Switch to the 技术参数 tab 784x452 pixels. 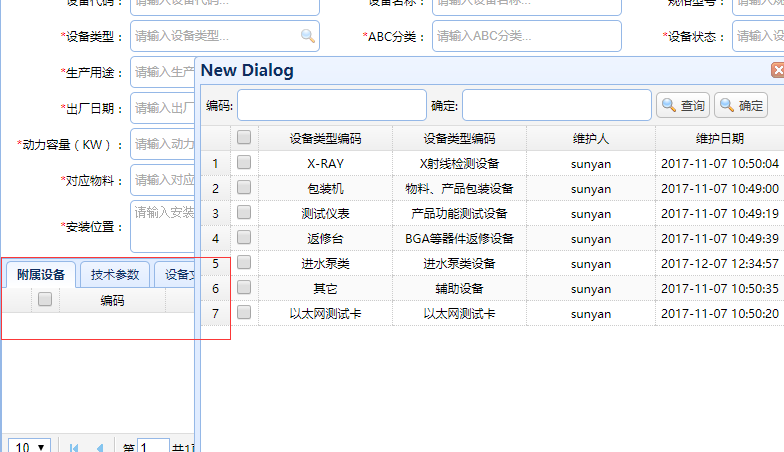click(x=115, y=274)
